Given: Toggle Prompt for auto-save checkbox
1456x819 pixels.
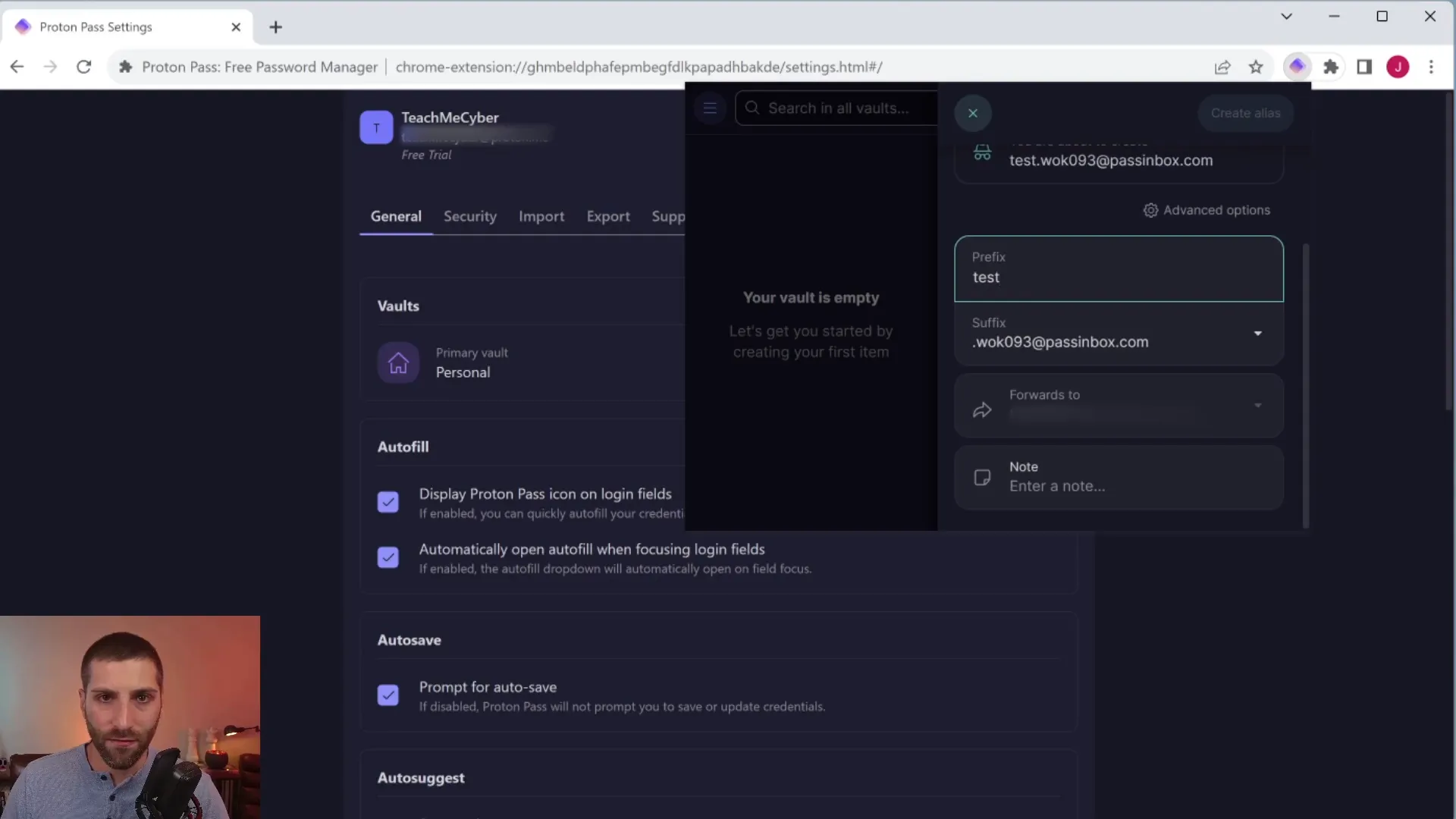Looking at the screenshot, I should (388, 695).
